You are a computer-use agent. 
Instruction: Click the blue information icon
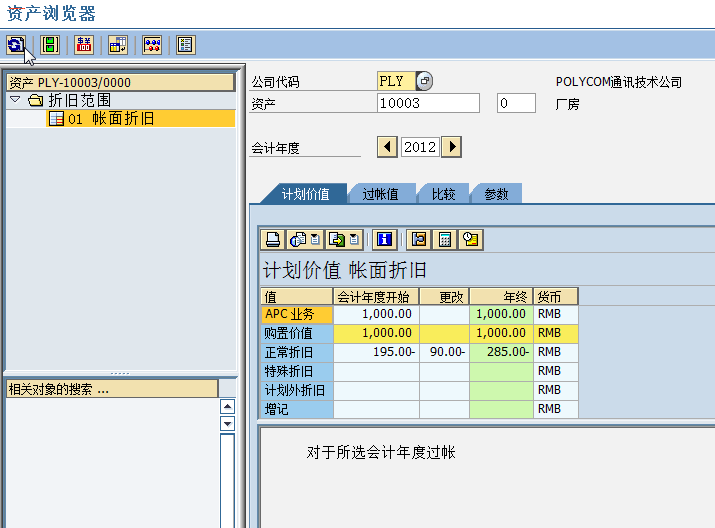coord(384,239)
